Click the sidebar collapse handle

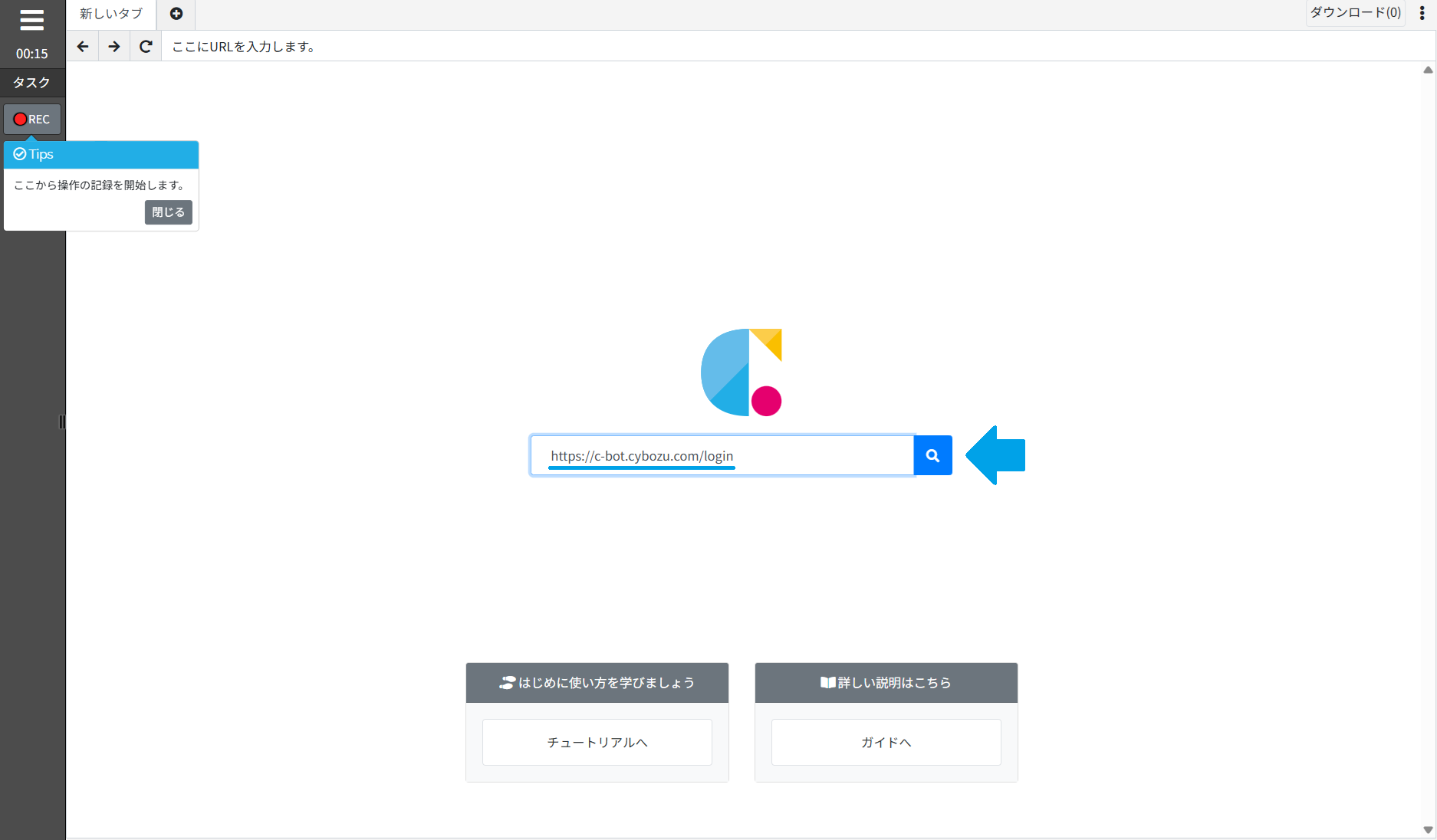click(x=62, y=422)
